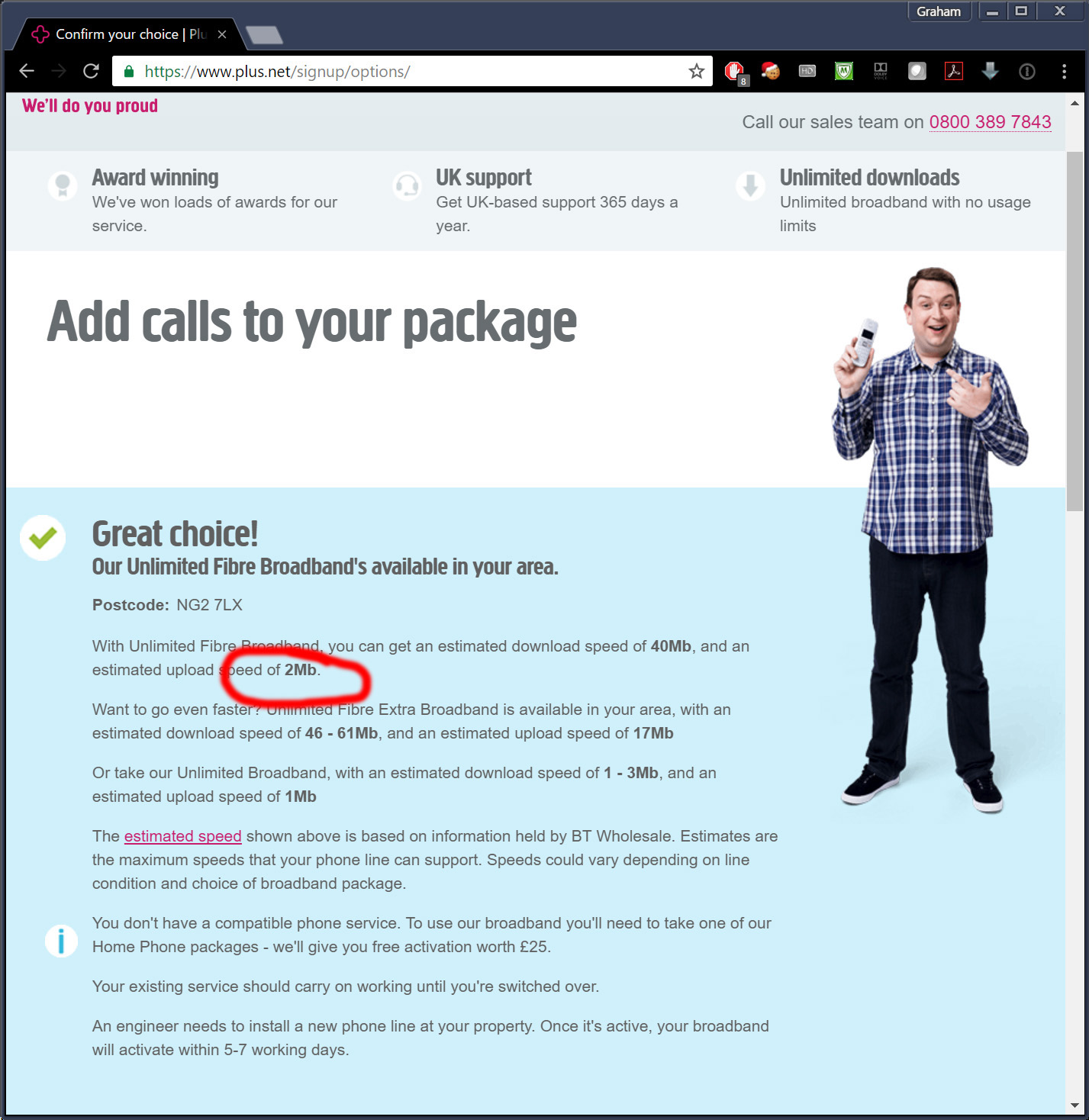Click the plus.net URL address bar

pyautogui.click(x=412, y=71)
